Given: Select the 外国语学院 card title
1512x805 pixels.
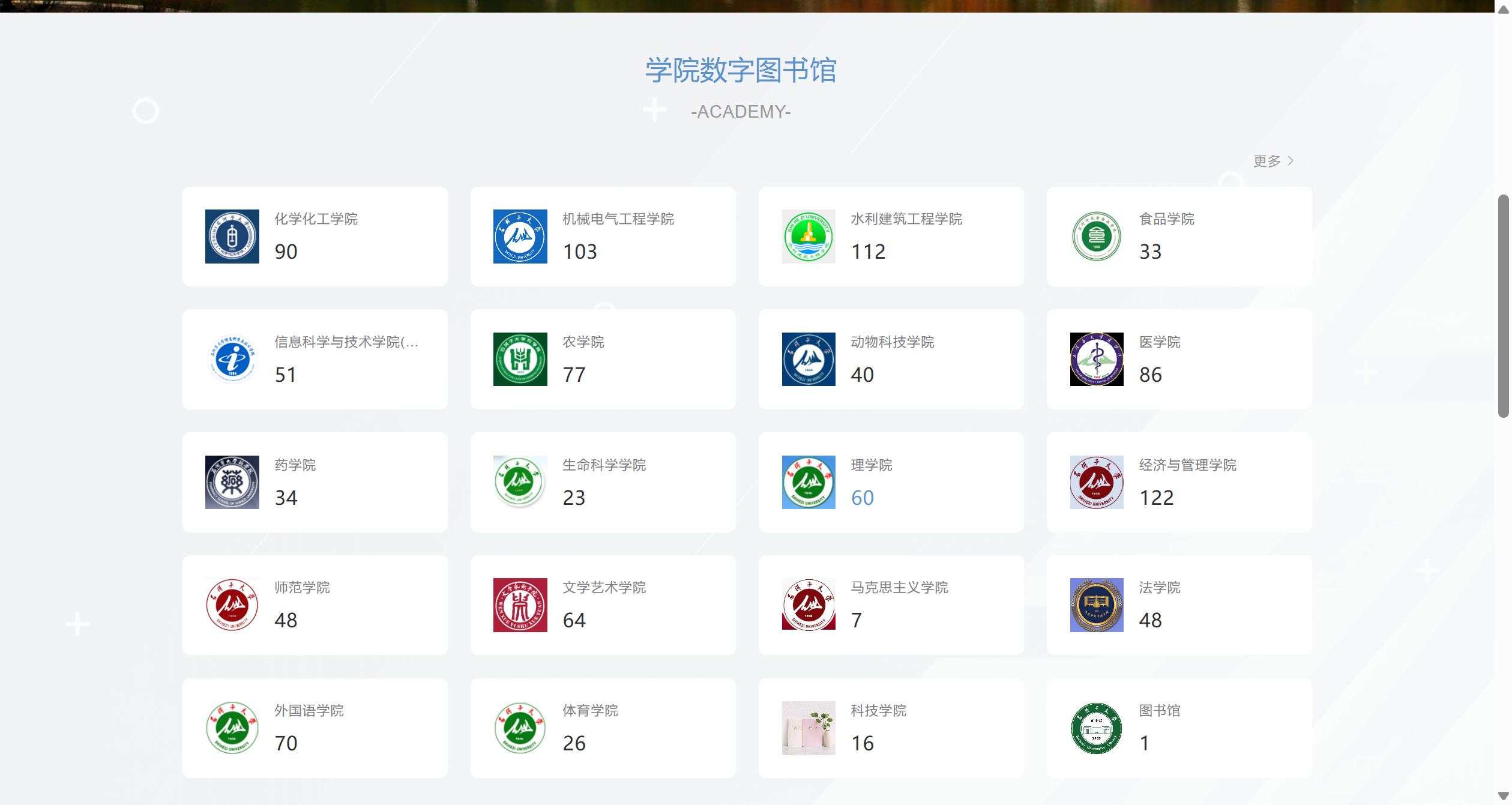Looking at the screenshot, I should [309, 711].
